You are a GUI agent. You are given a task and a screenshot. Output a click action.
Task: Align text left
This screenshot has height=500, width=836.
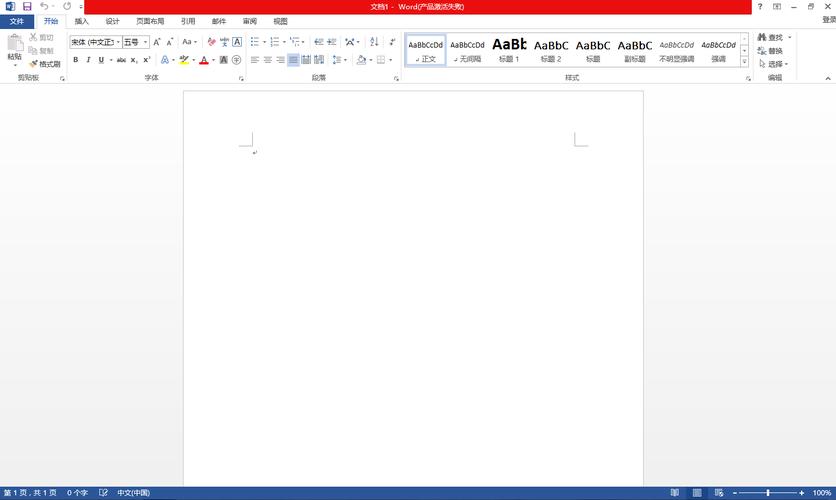[x=255, y=60]
